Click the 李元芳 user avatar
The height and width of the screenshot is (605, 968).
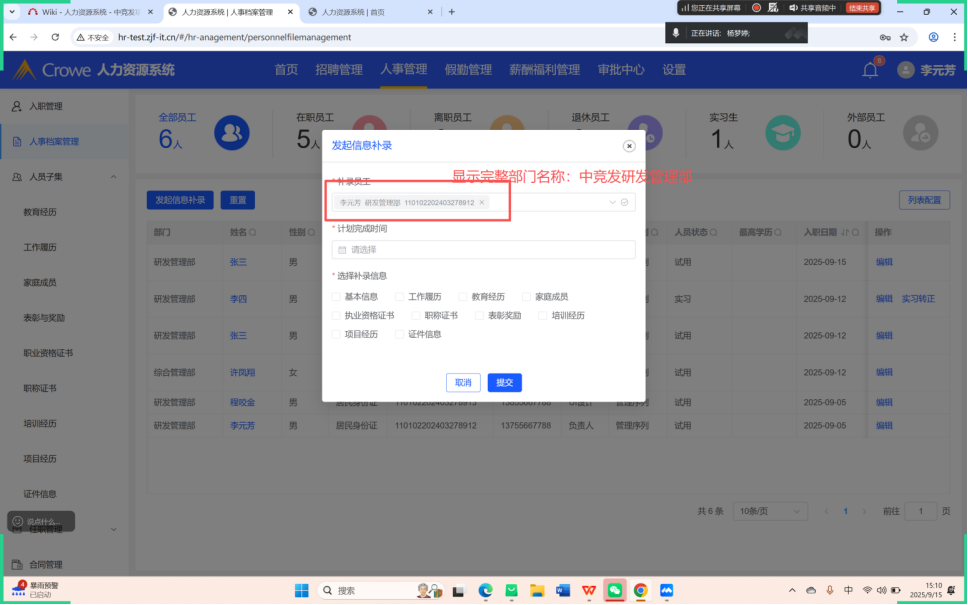pos(906,70)
